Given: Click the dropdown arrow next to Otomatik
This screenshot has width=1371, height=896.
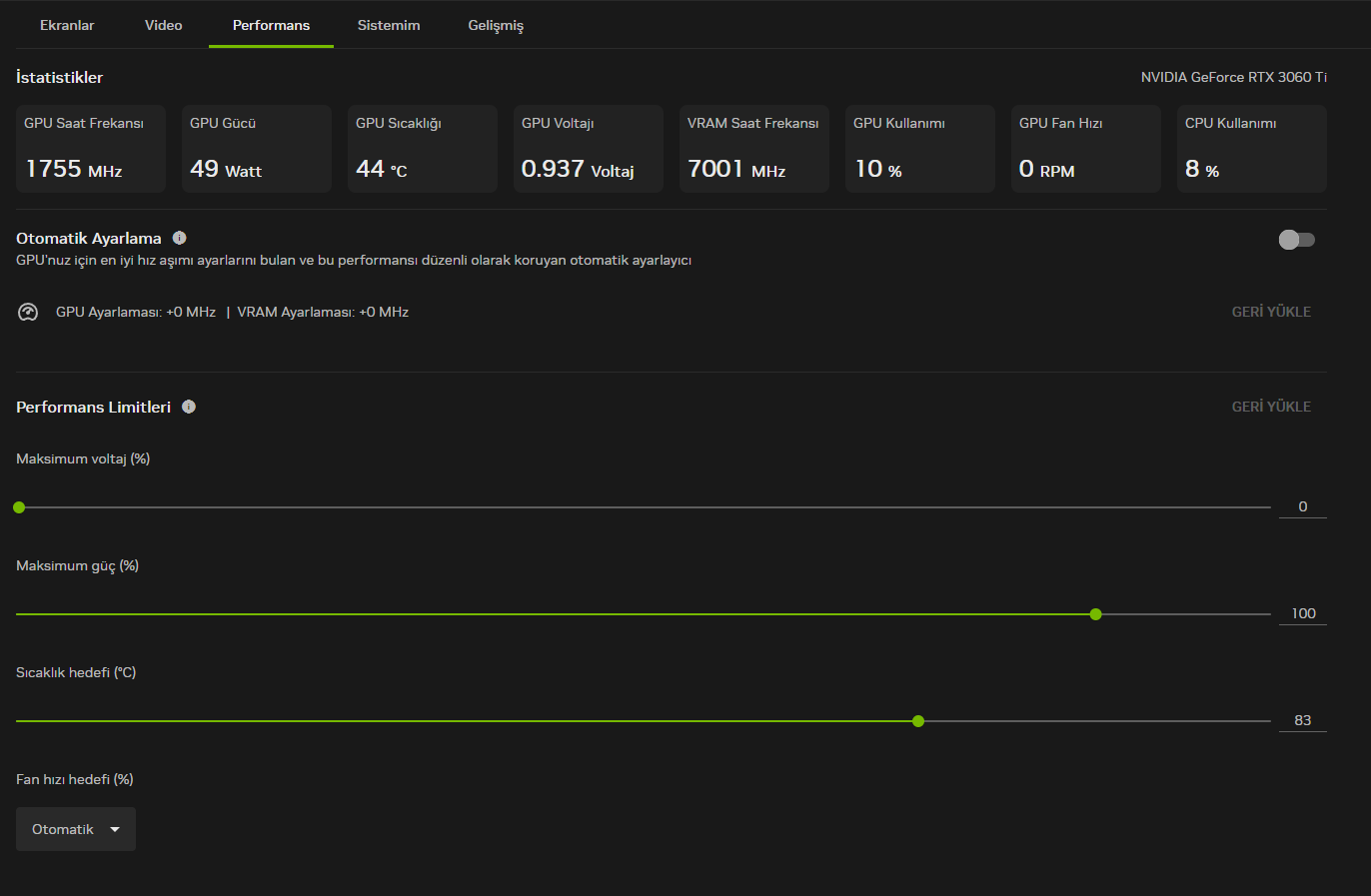Looking at the screenshot, I should [x=115, y=829].
